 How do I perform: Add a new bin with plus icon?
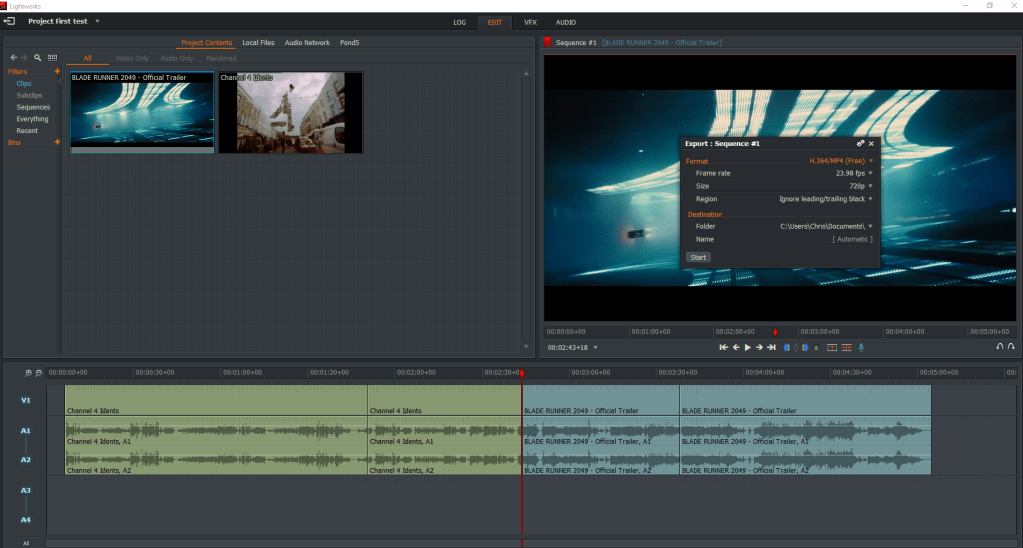tap(57, 142)
